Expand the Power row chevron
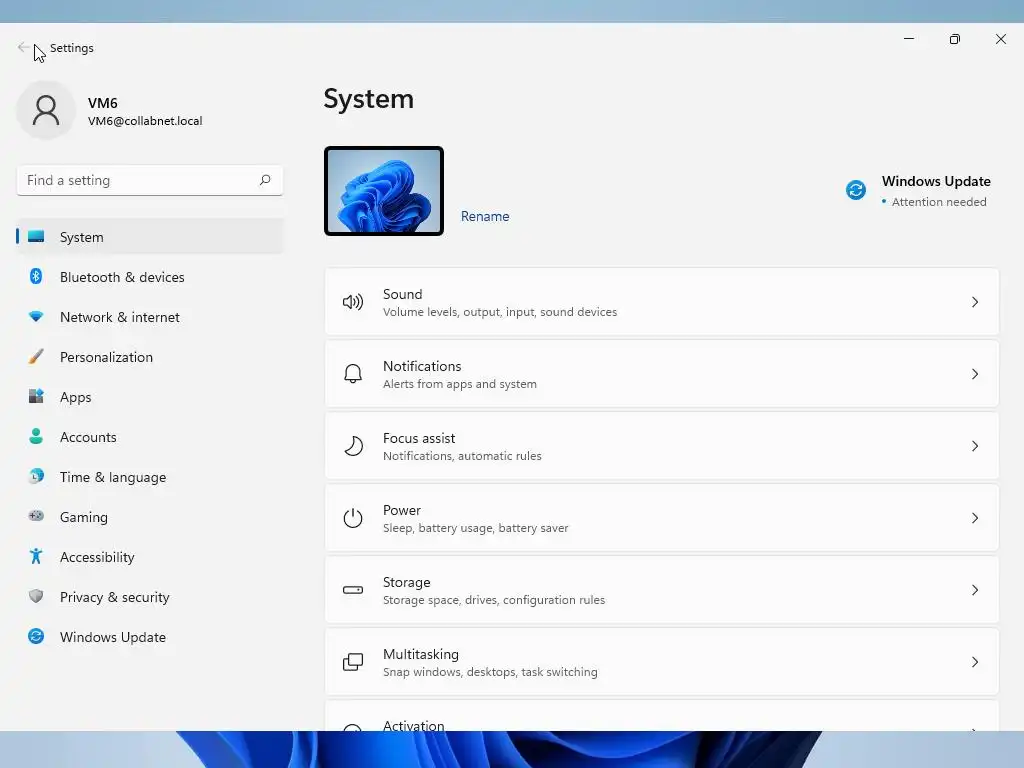 pos(974,518)
